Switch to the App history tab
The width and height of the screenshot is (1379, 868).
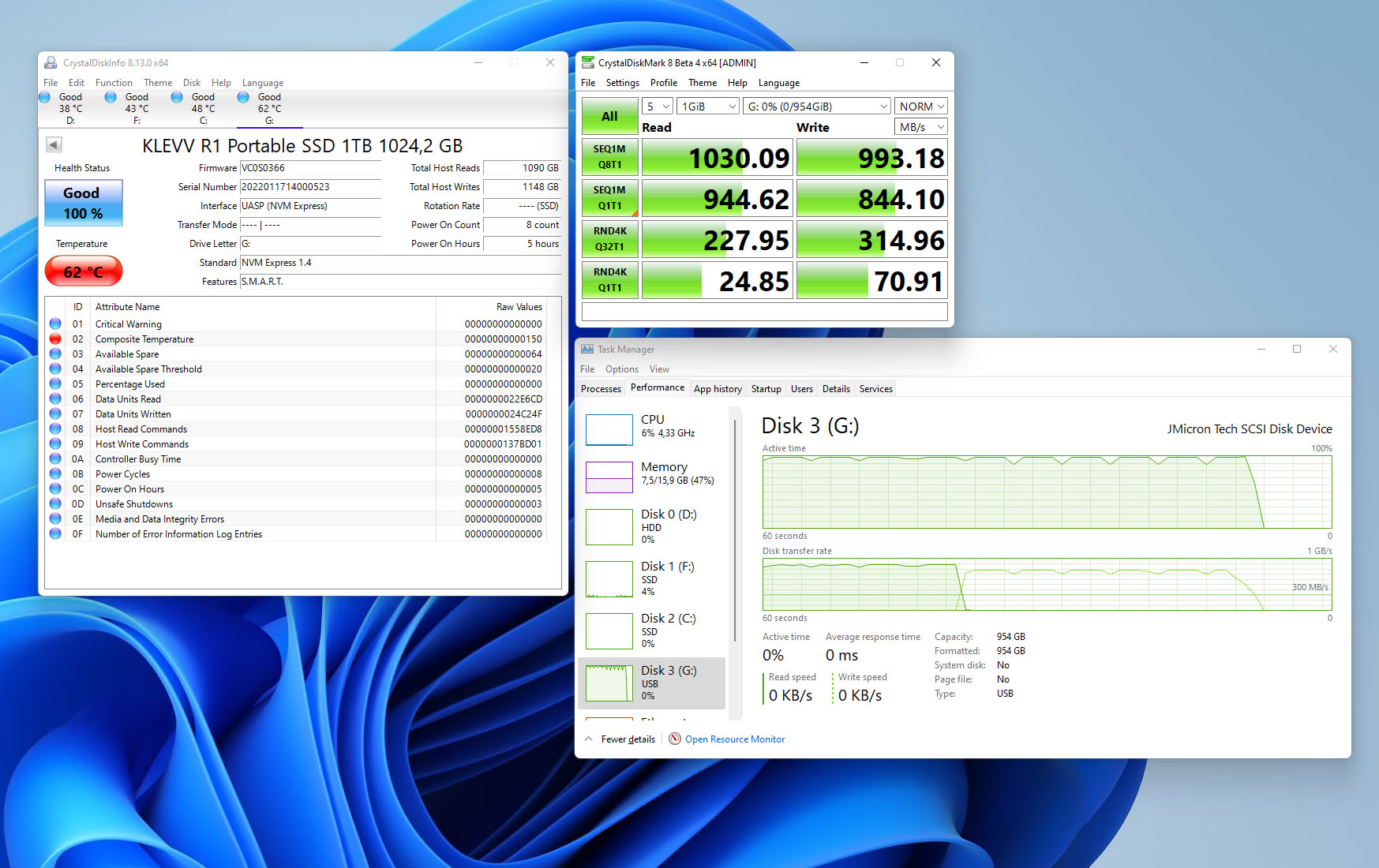(718, 388)
